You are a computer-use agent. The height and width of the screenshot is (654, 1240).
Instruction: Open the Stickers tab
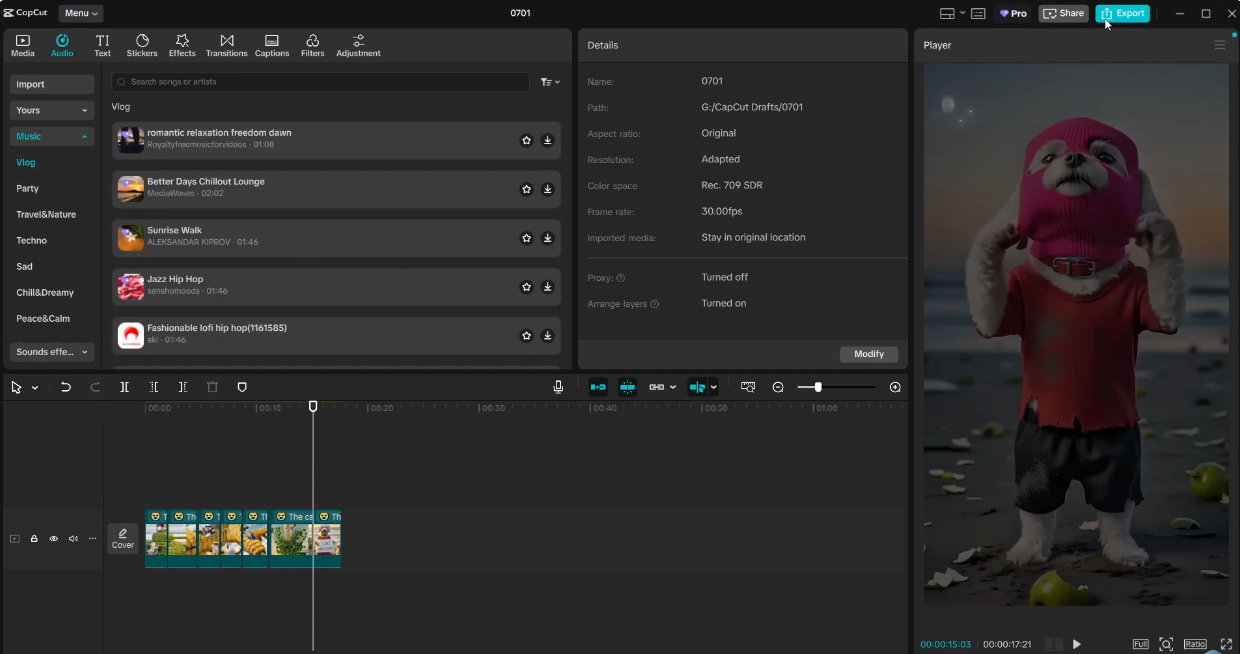coord(142,45)
